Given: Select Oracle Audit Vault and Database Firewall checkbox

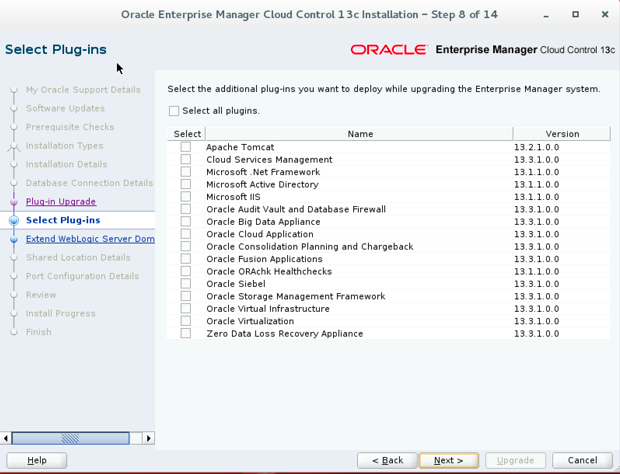Looking at the screenshot, I should [x=185, y=209].
